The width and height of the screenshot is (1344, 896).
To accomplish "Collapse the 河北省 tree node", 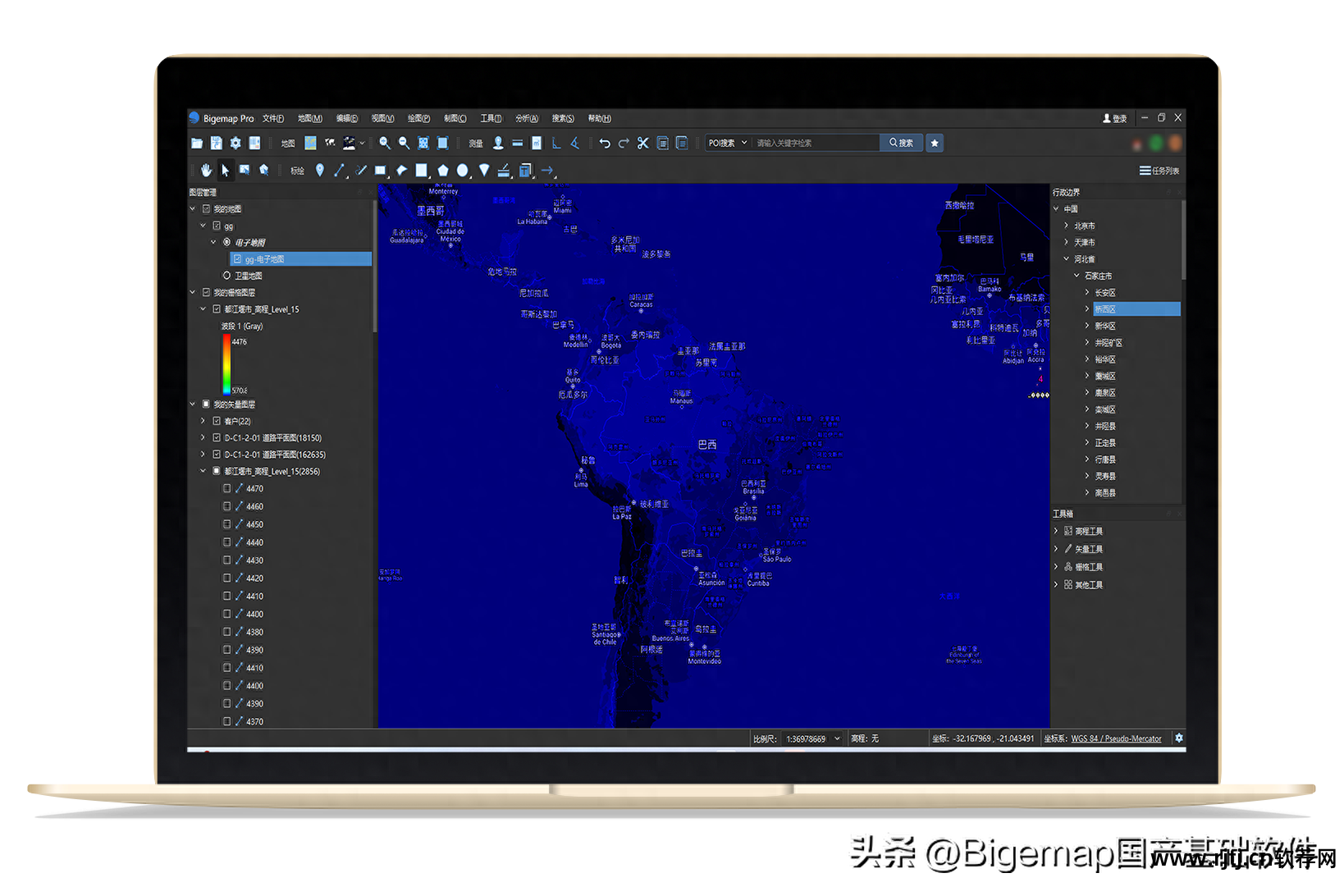I will coord(1066,258).
